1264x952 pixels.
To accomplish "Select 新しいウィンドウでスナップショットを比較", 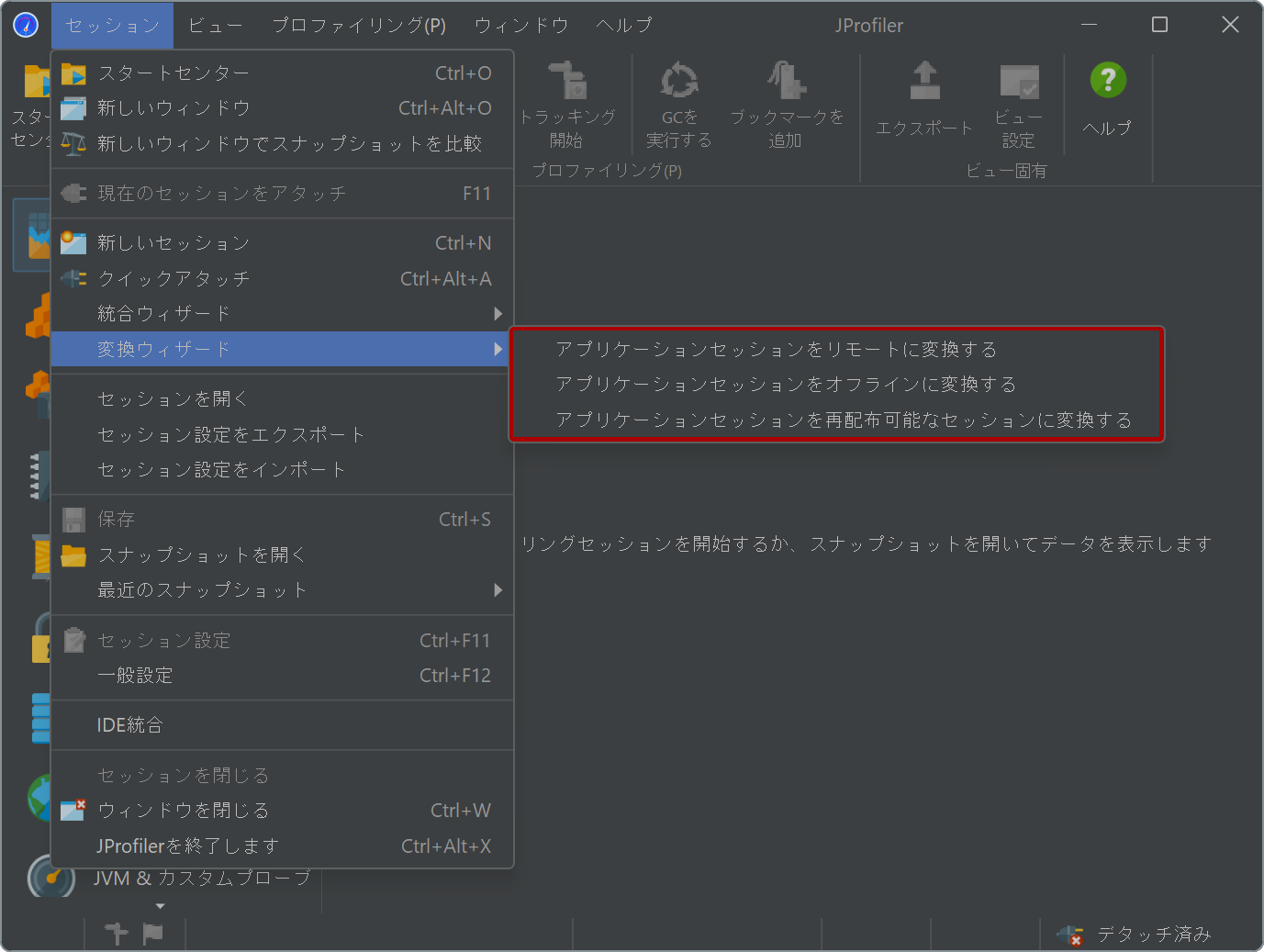I will 282,144.
